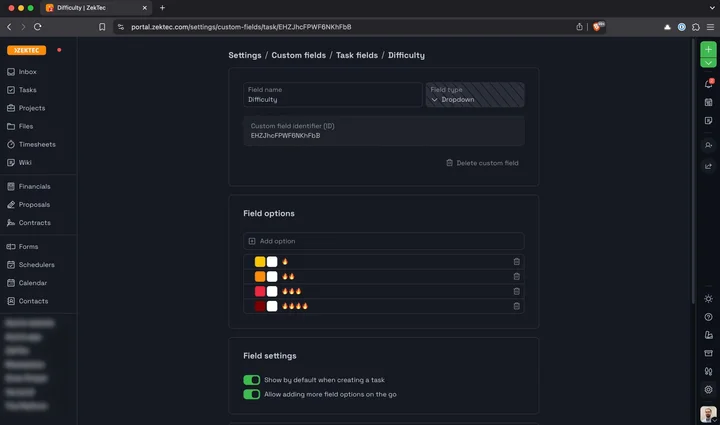Viewport: 720px width, 425px height.
Task: Open browser extensions puzzle icon
Action: click(x=696, y=27)
